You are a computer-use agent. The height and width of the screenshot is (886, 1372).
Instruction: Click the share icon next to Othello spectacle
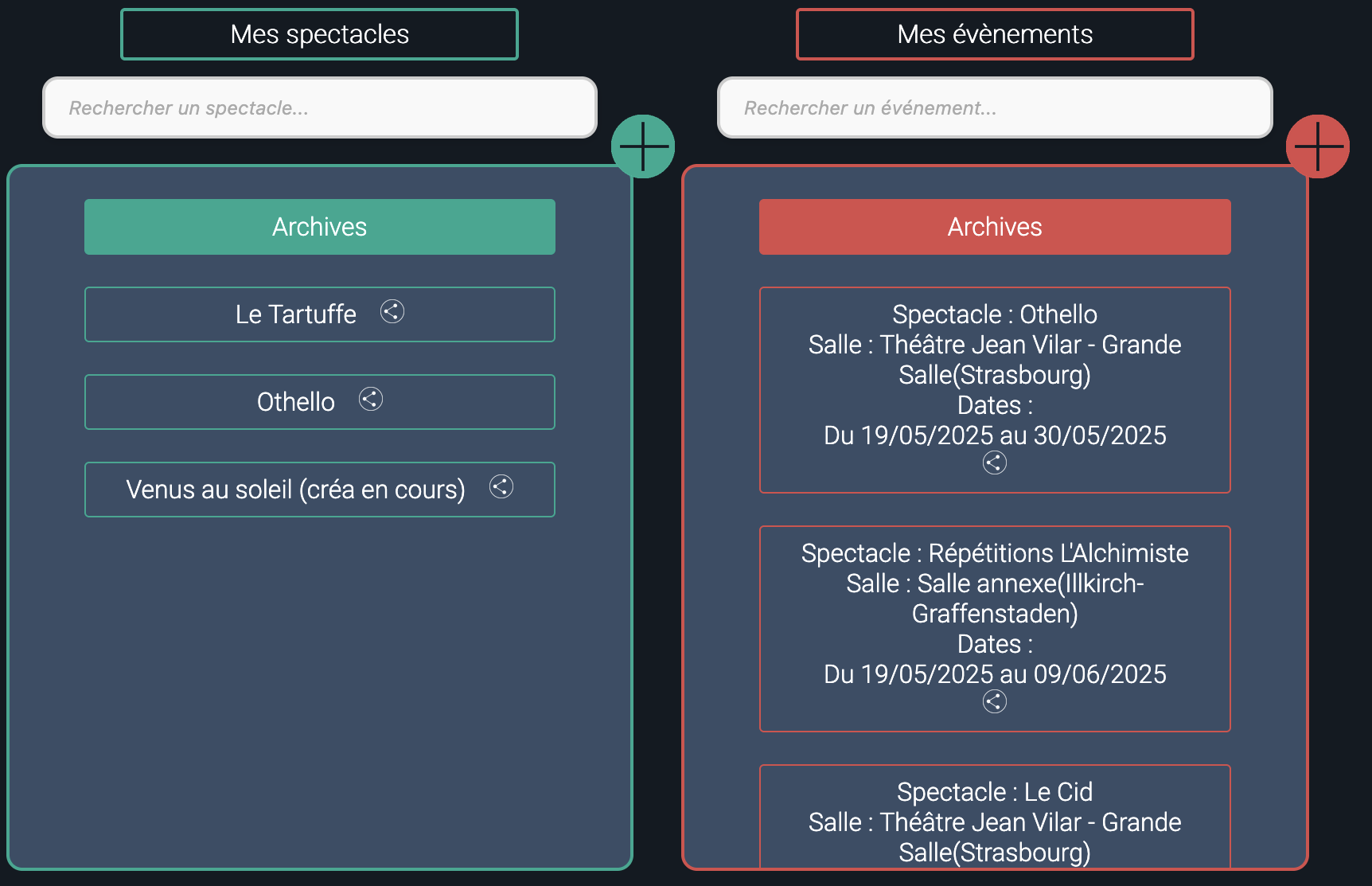point(371,399)
